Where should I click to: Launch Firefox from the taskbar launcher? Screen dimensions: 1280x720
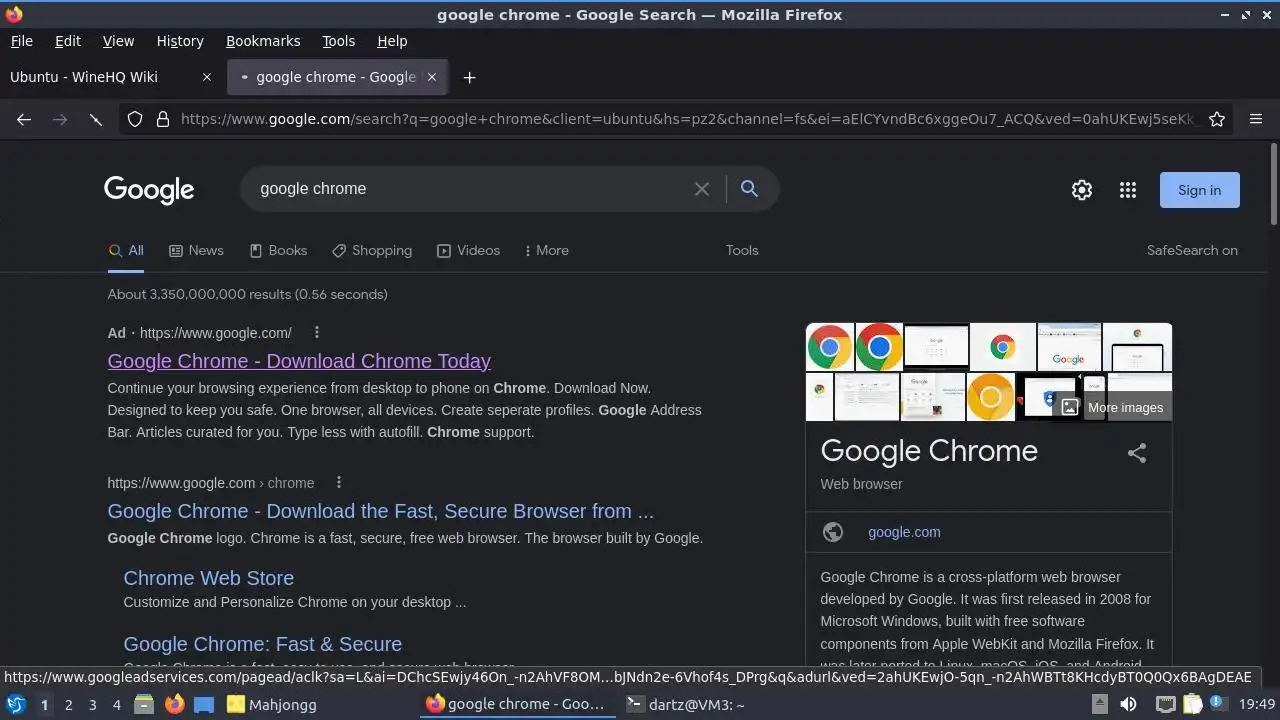174,704
